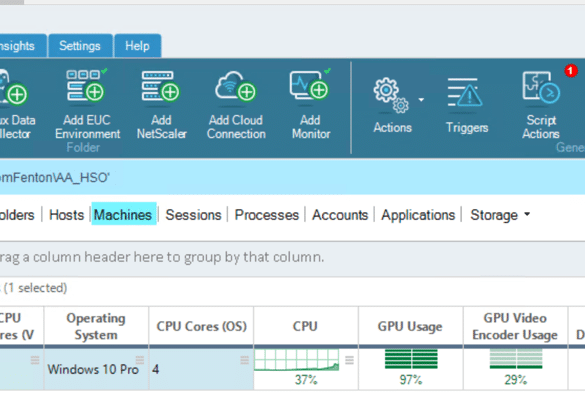585x395 pixels.
Task: Click the GPU Usage 97% bar indicator
Action: (411, 359)
